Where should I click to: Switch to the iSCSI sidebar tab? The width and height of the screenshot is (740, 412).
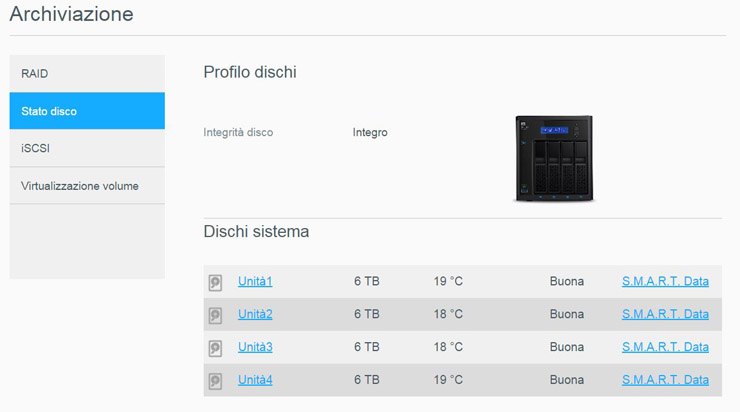click(x=87, y=148)
